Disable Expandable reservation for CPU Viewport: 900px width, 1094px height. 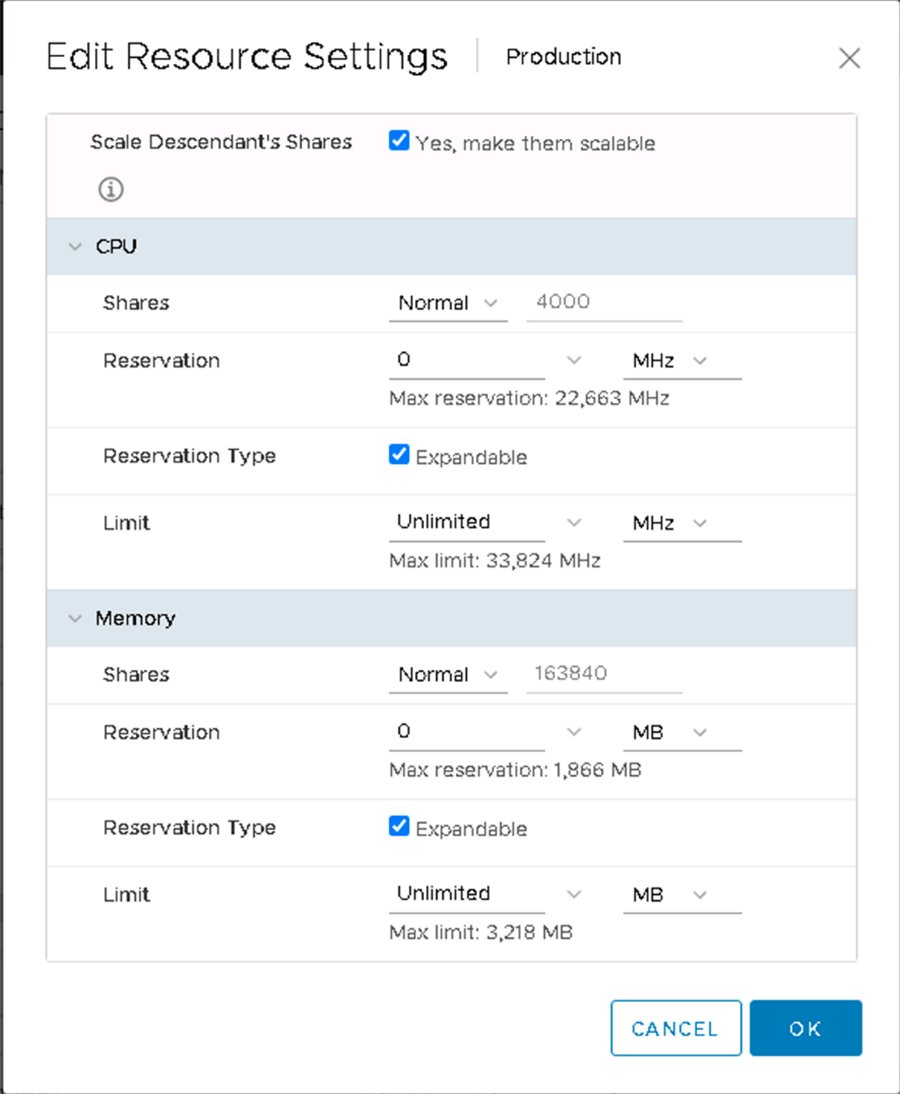pyautogui.click(x=398, y=456)
